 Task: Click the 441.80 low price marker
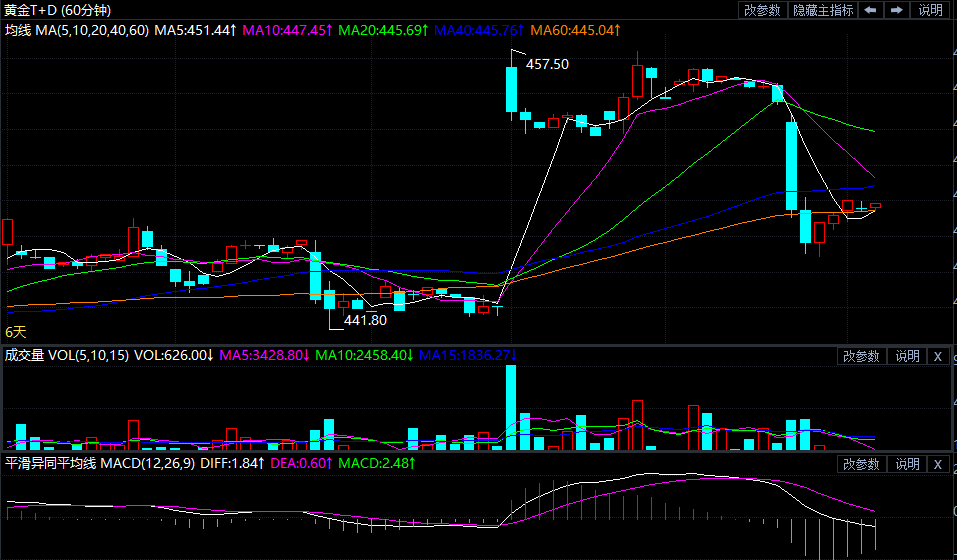[365, 321]
